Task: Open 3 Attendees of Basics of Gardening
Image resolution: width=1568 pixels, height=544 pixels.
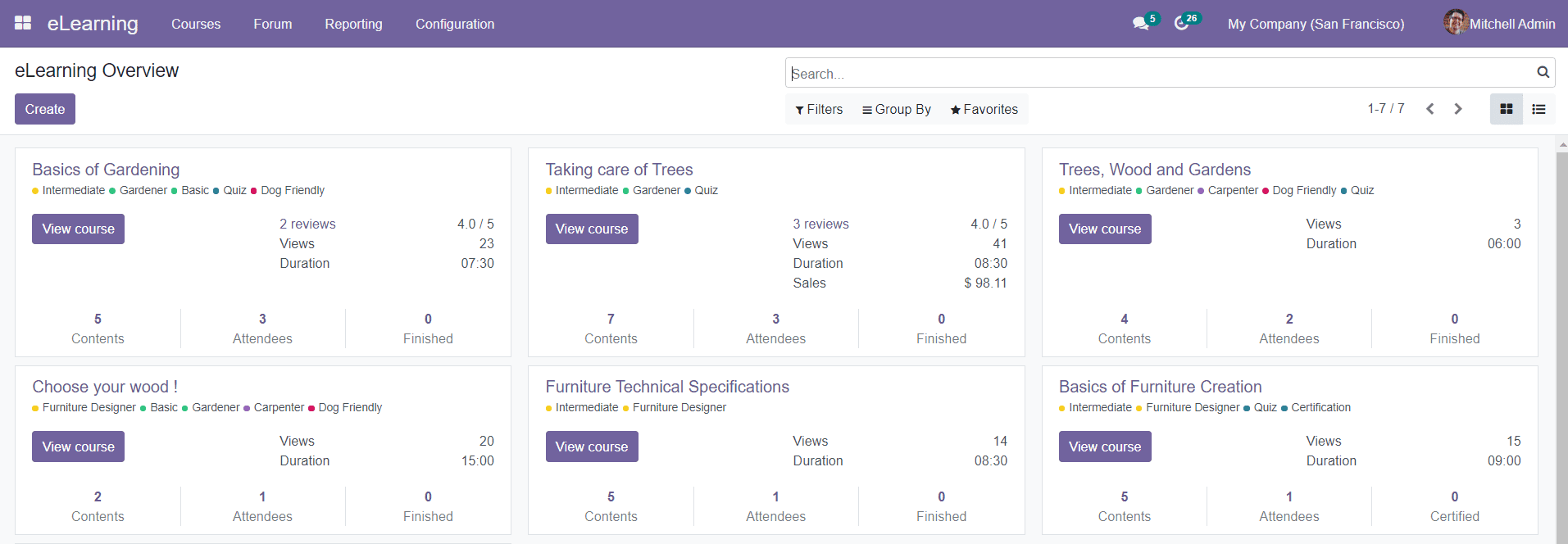Action: click(262, 329)
